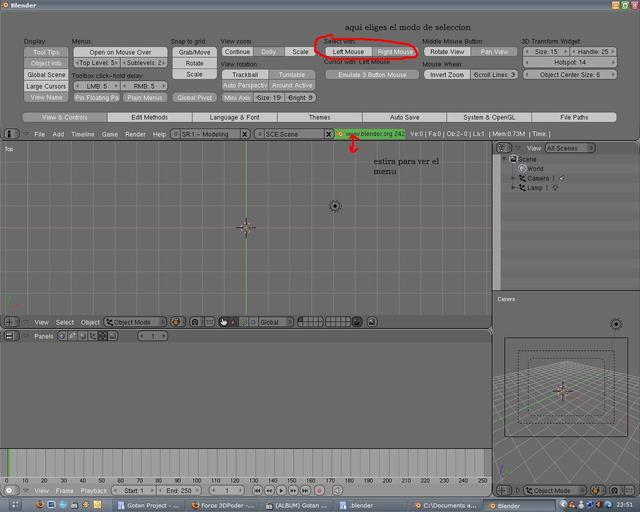This screenshot has height=512, width=640.
Task: Adjust the LMB: 5 delay field
Action: (97, 86)
